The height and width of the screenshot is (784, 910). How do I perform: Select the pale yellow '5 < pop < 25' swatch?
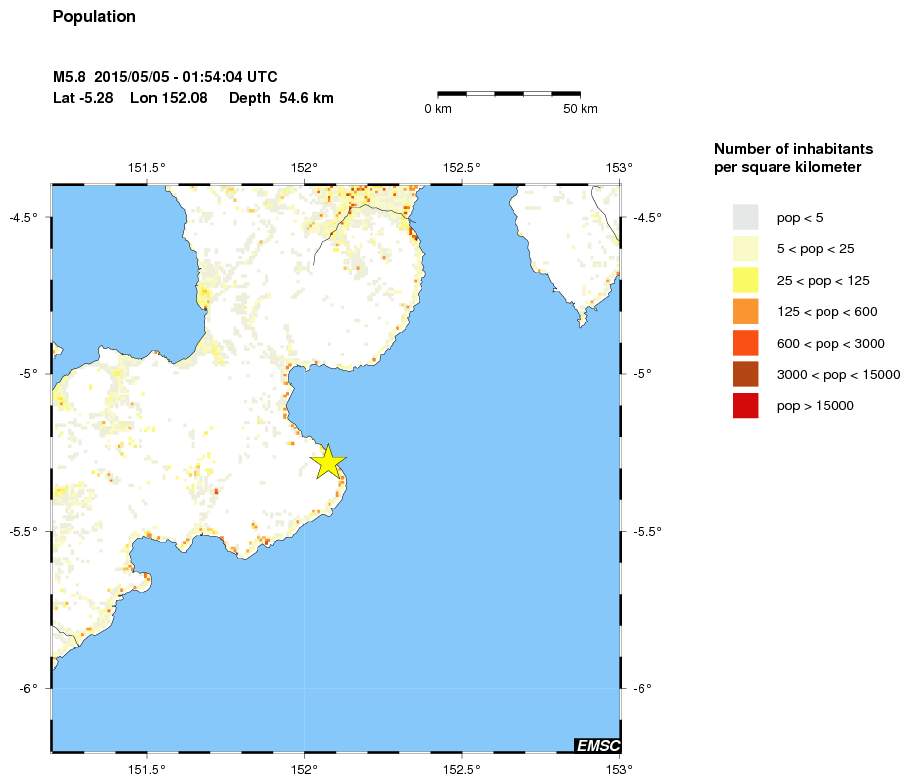click(x=745, y=248)
